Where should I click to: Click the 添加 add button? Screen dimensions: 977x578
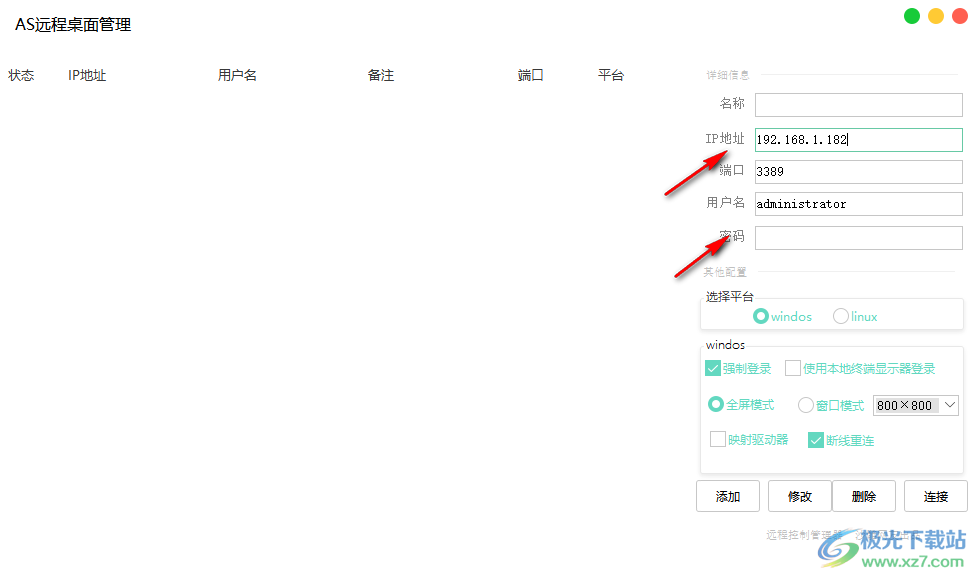728,496
